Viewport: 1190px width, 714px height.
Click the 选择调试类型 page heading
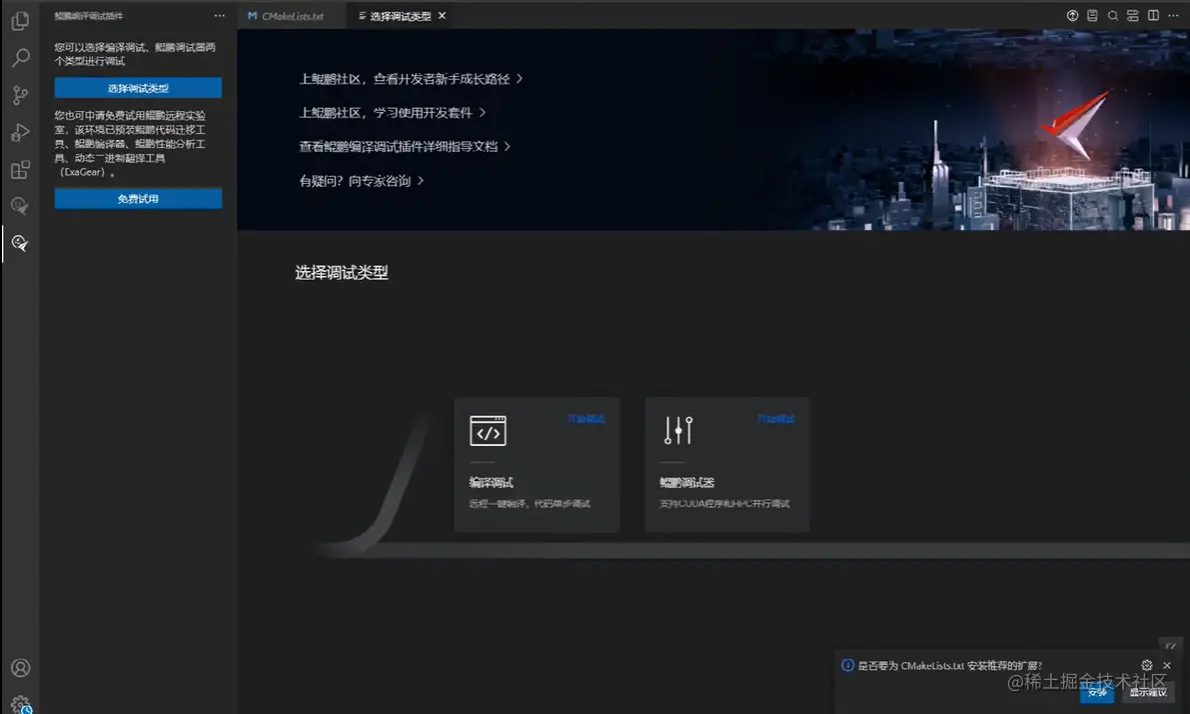(x=342, y=272)
